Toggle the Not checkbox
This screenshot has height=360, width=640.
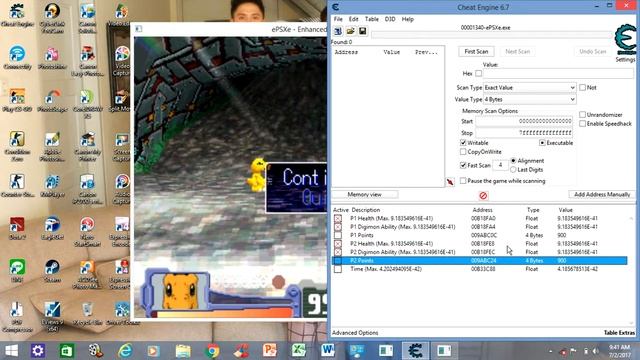(582, 87)
